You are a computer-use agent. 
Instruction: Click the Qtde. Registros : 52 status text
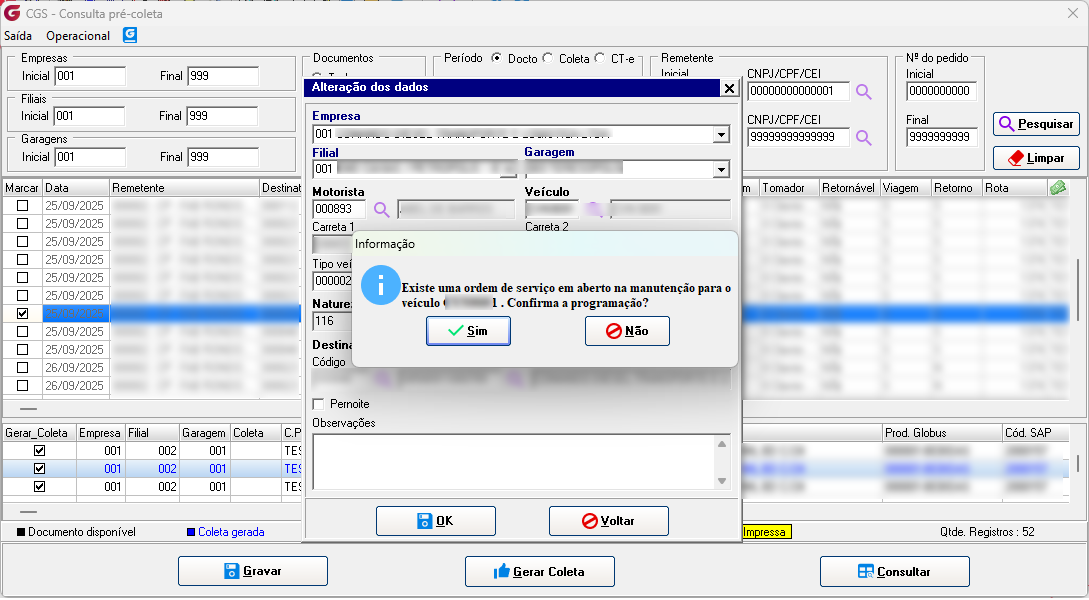[x=987, y=533]
